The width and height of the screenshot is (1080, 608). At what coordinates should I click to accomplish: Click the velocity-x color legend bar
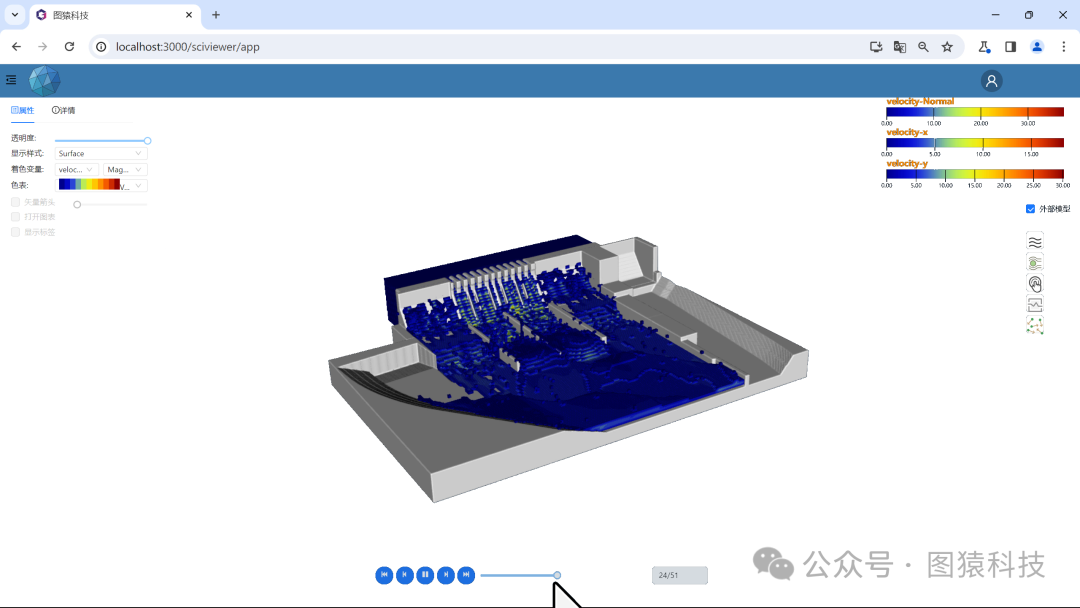975,143
